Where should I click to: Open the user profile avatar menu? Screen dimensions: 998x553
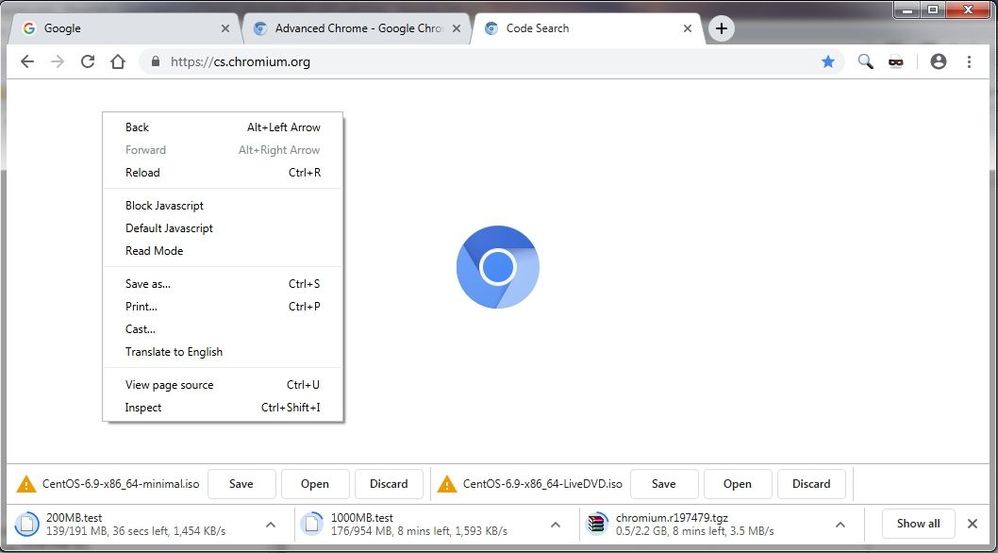click(938, 62)
